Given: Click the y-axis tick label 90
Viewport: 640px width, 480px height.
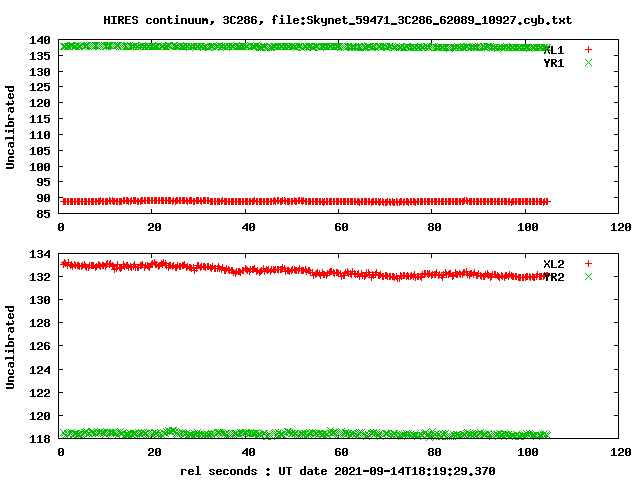Looking at the screenshot, I should (43, 198).
